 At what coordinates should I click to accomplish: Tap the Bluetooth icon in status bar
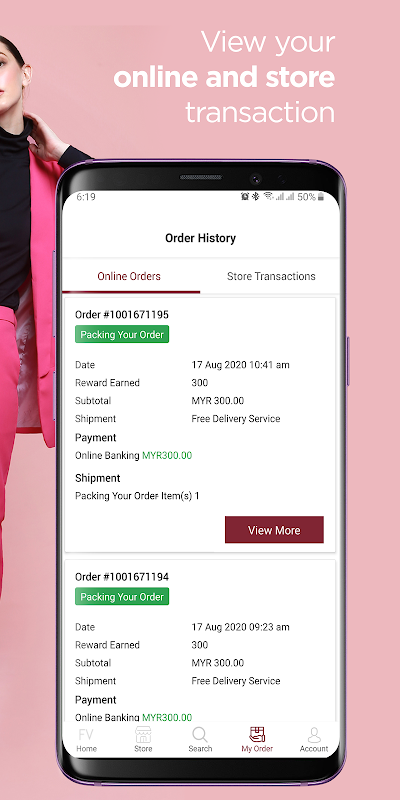tap(256, 196)
